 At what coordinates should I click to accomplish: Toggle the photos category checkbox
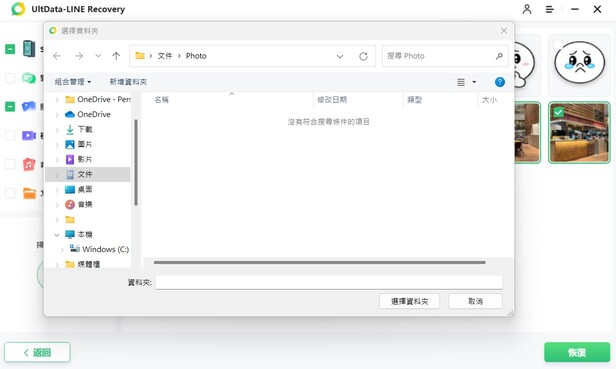(x=10, y=106)
